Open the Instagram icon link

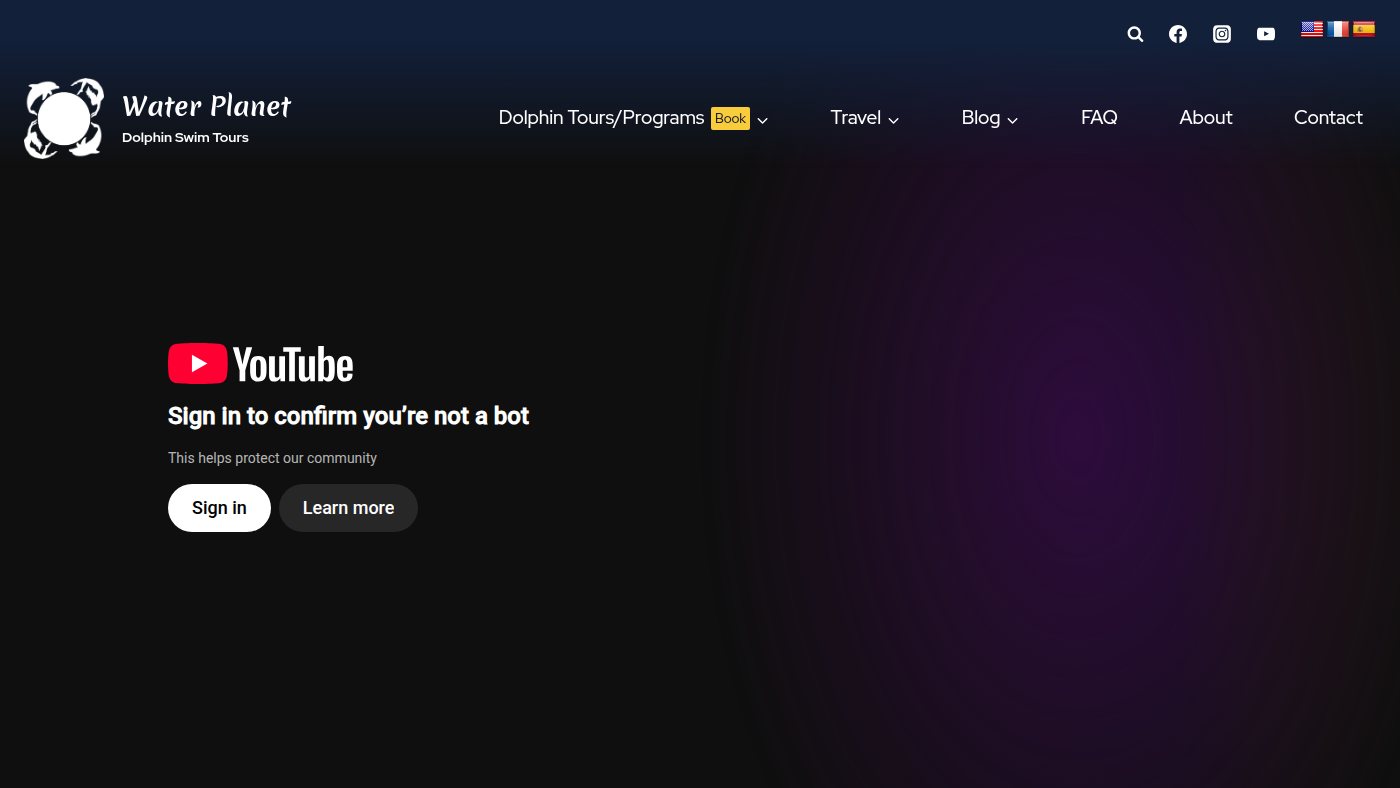[1222, 34]
